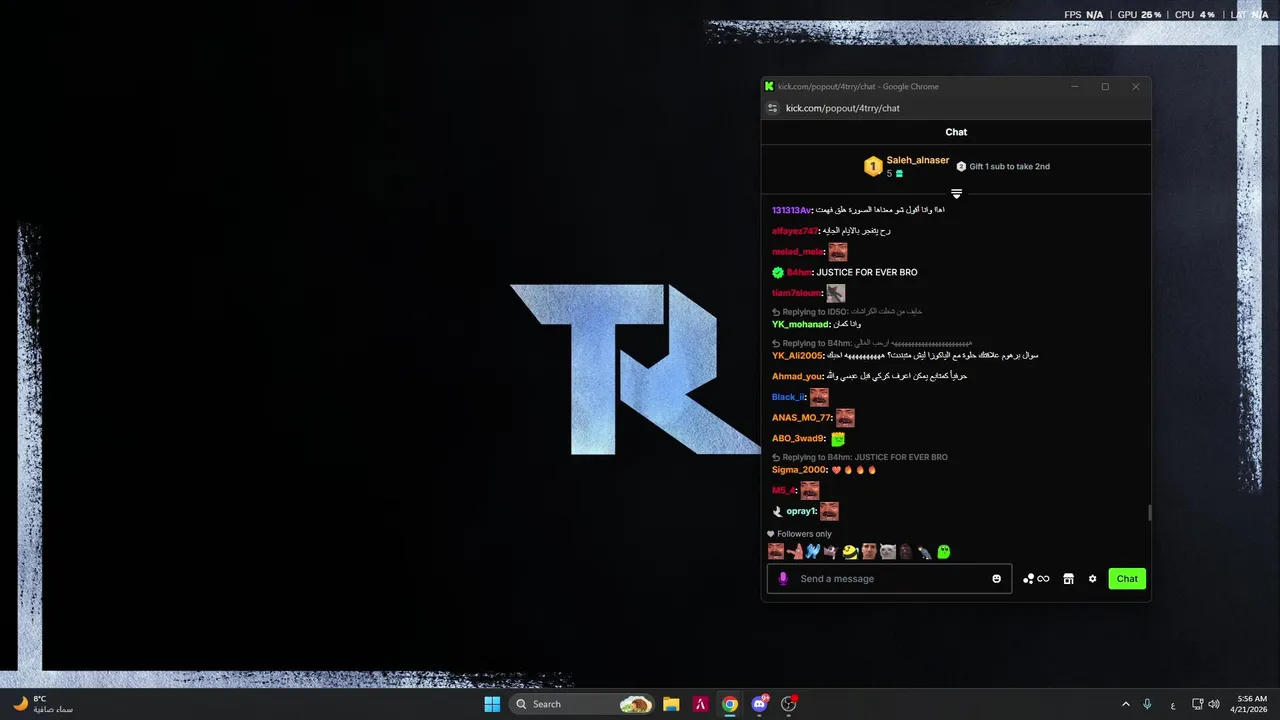Insert the pigeon bird quick emote
Viewport: 1280px width, 720px height.
pos(925,551)
